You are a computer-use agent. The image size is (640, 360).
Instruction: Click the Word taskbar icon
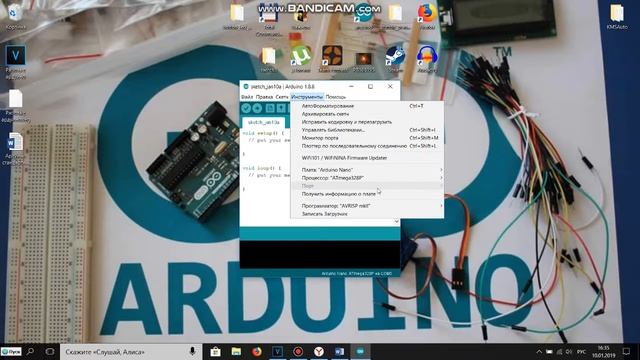click(340, 351)
